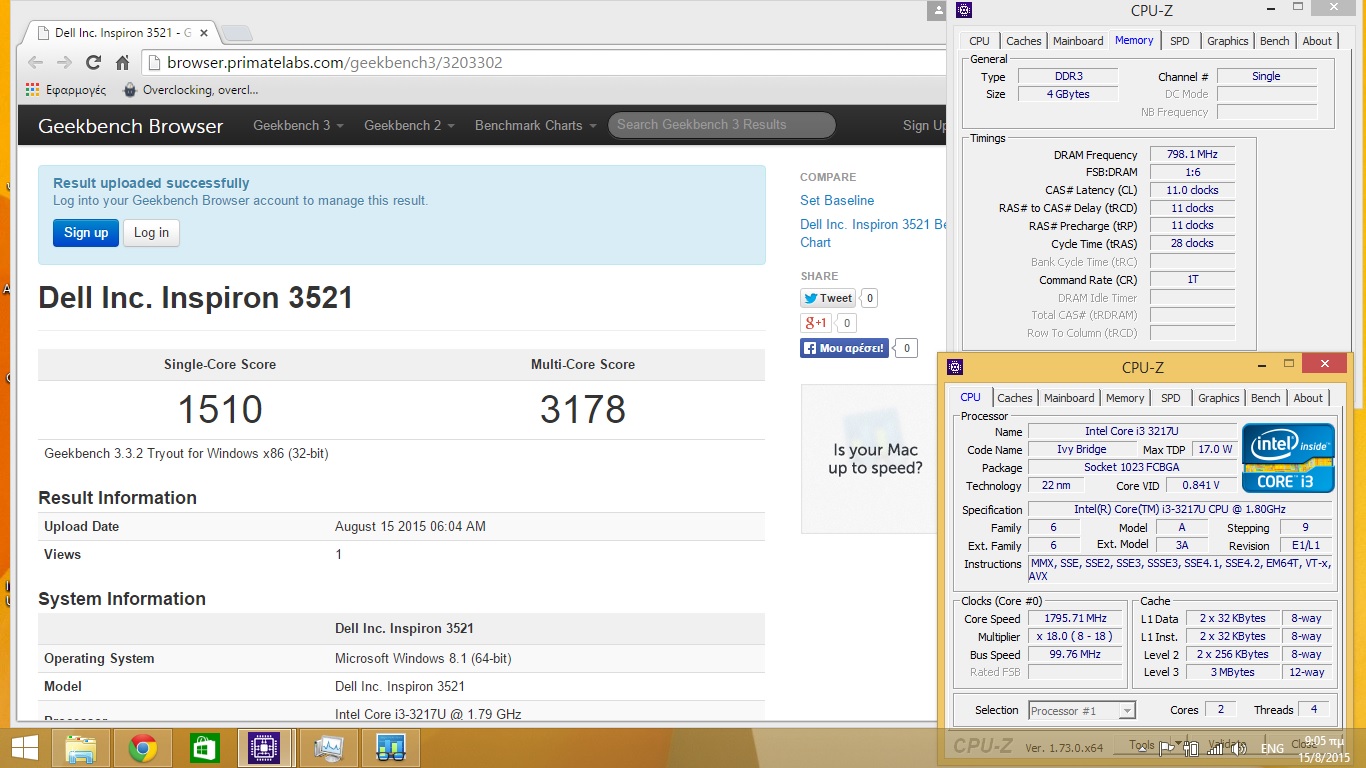
Task: Click the Set Baseline link
Action: pyautogui.click(x=837, y=200)
